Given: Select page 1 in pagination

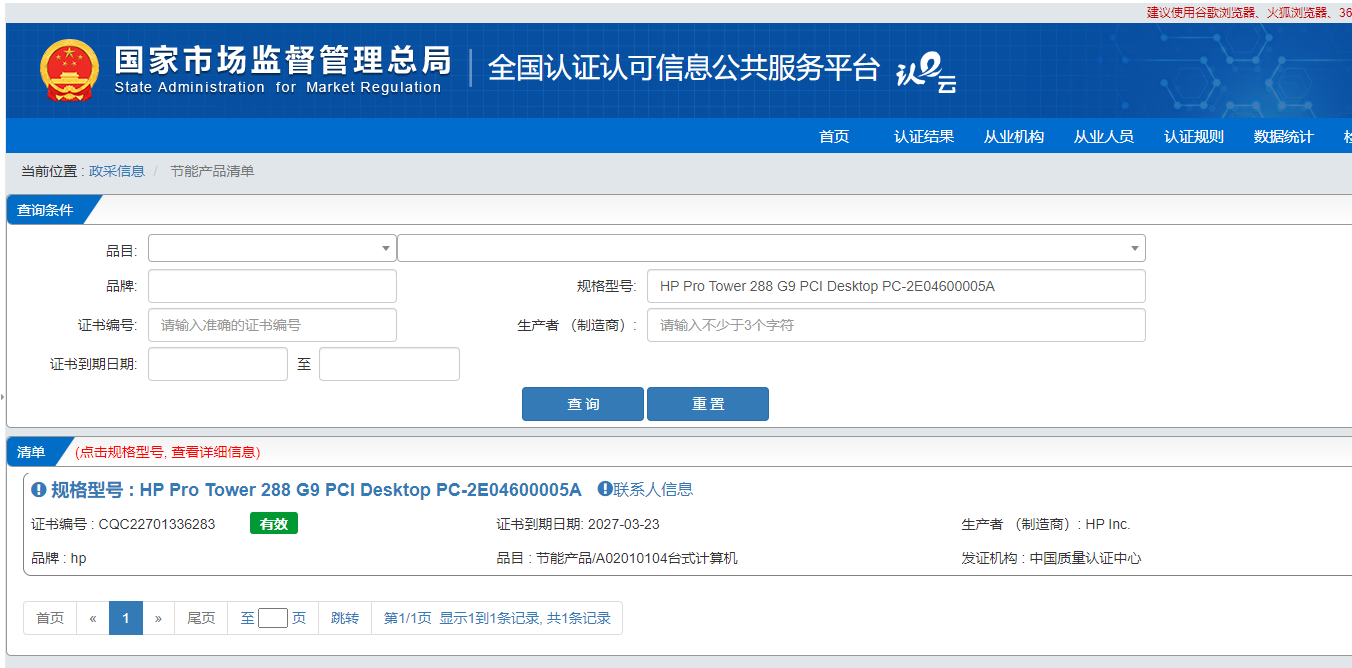Looking at the screenshot, I should [x=126, y=618].
